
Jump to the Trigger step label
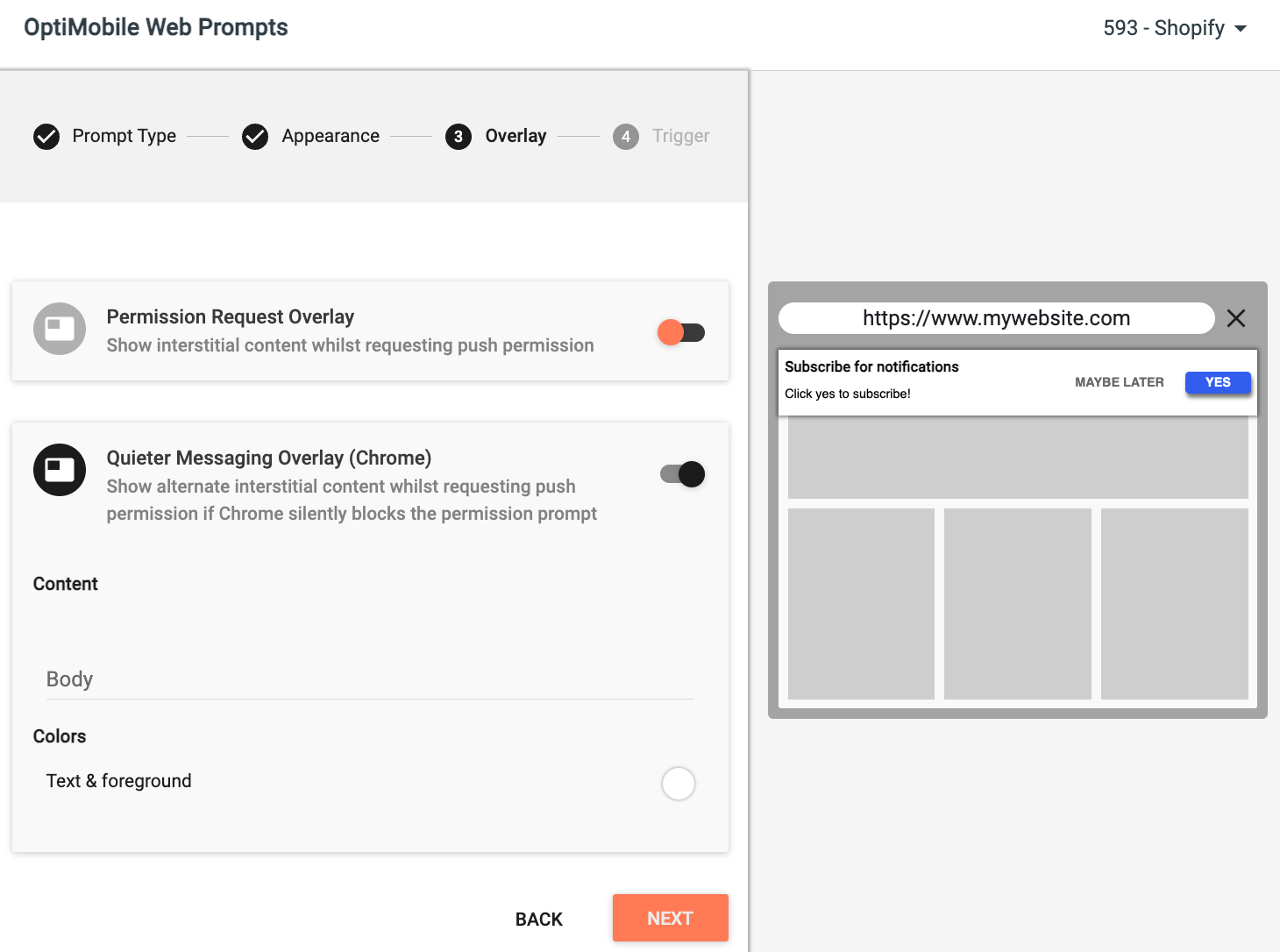coord(680,136)
